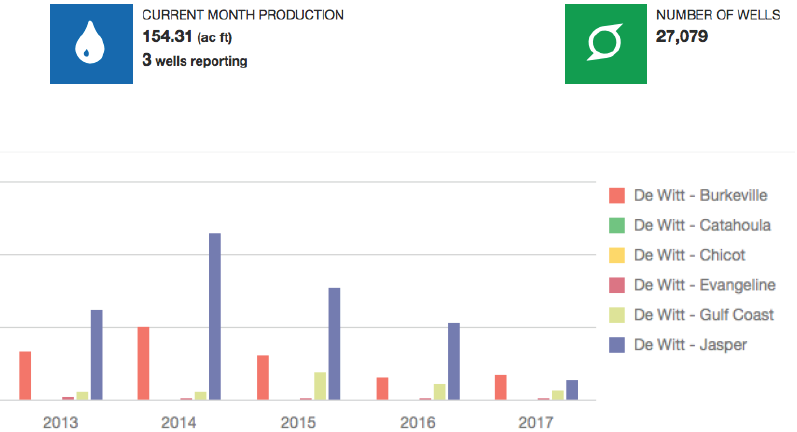Click the 3 wells reporting text
The width and height of the screenshot is (797, 432).
(195, 61)
